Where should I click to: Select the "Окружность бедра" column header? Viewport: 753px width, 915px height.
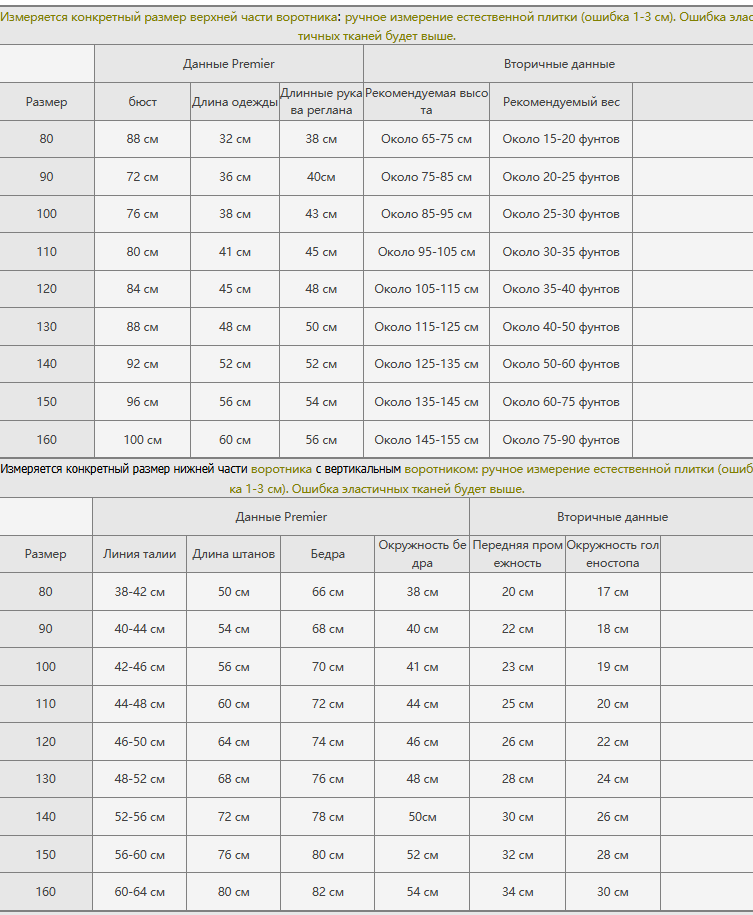(x=422, y=554)
